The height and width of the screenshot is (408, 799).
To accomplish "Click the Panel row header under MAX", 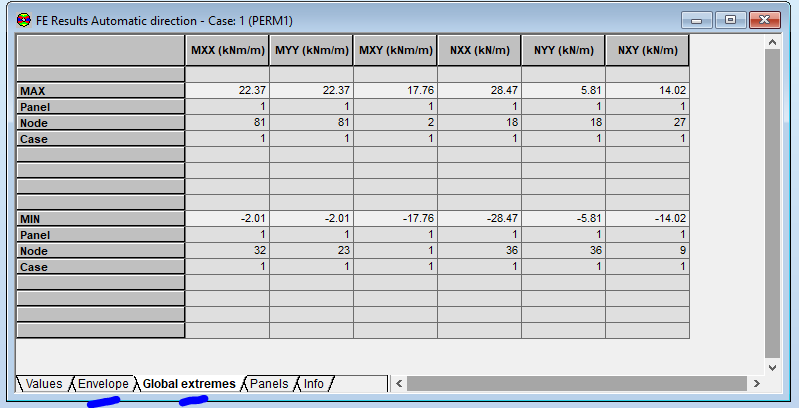I will click(x=100, y=106).
